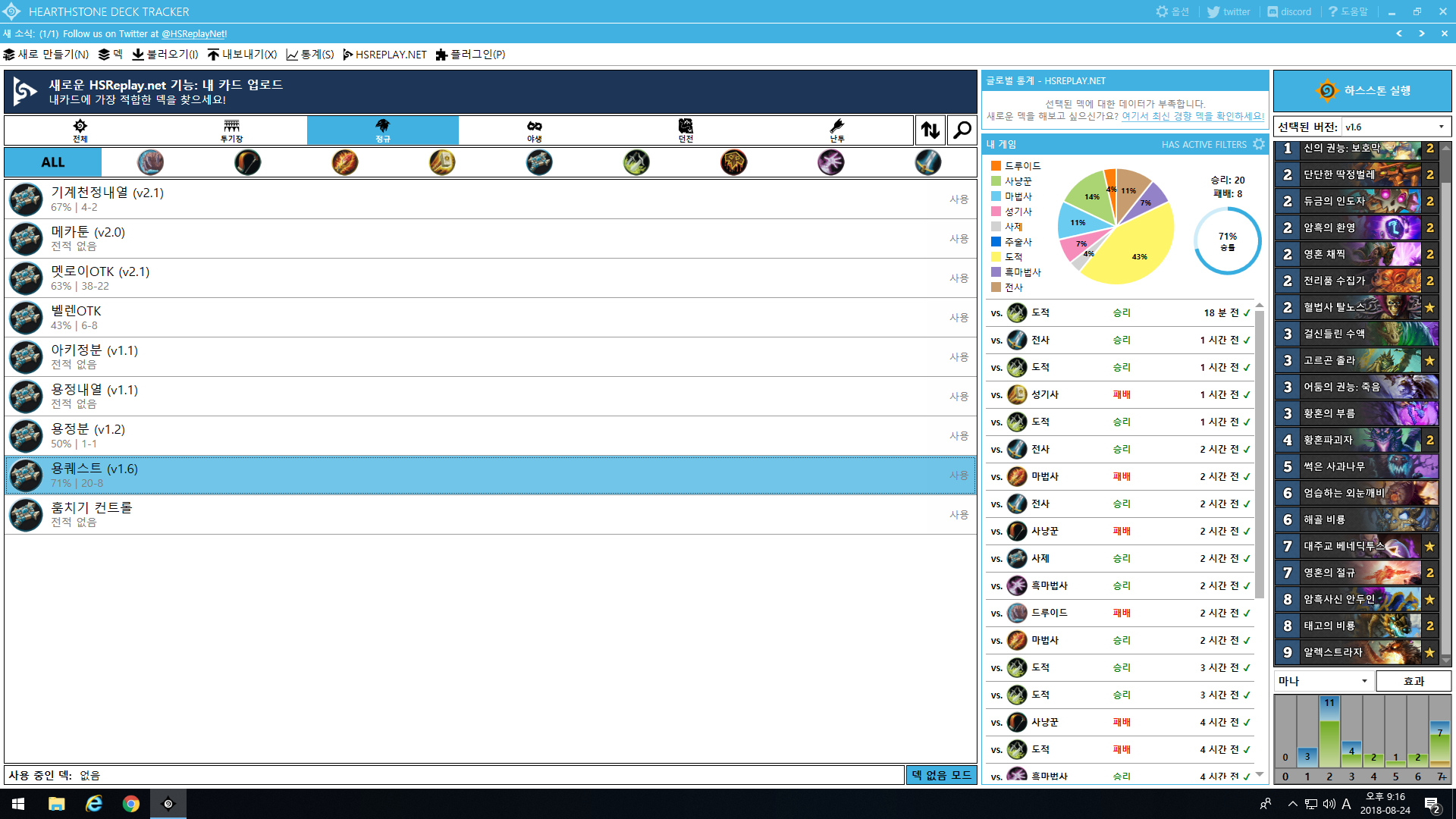Show next news item arrow
Screen dimensions: 1456x819
tap(1422, 33)
